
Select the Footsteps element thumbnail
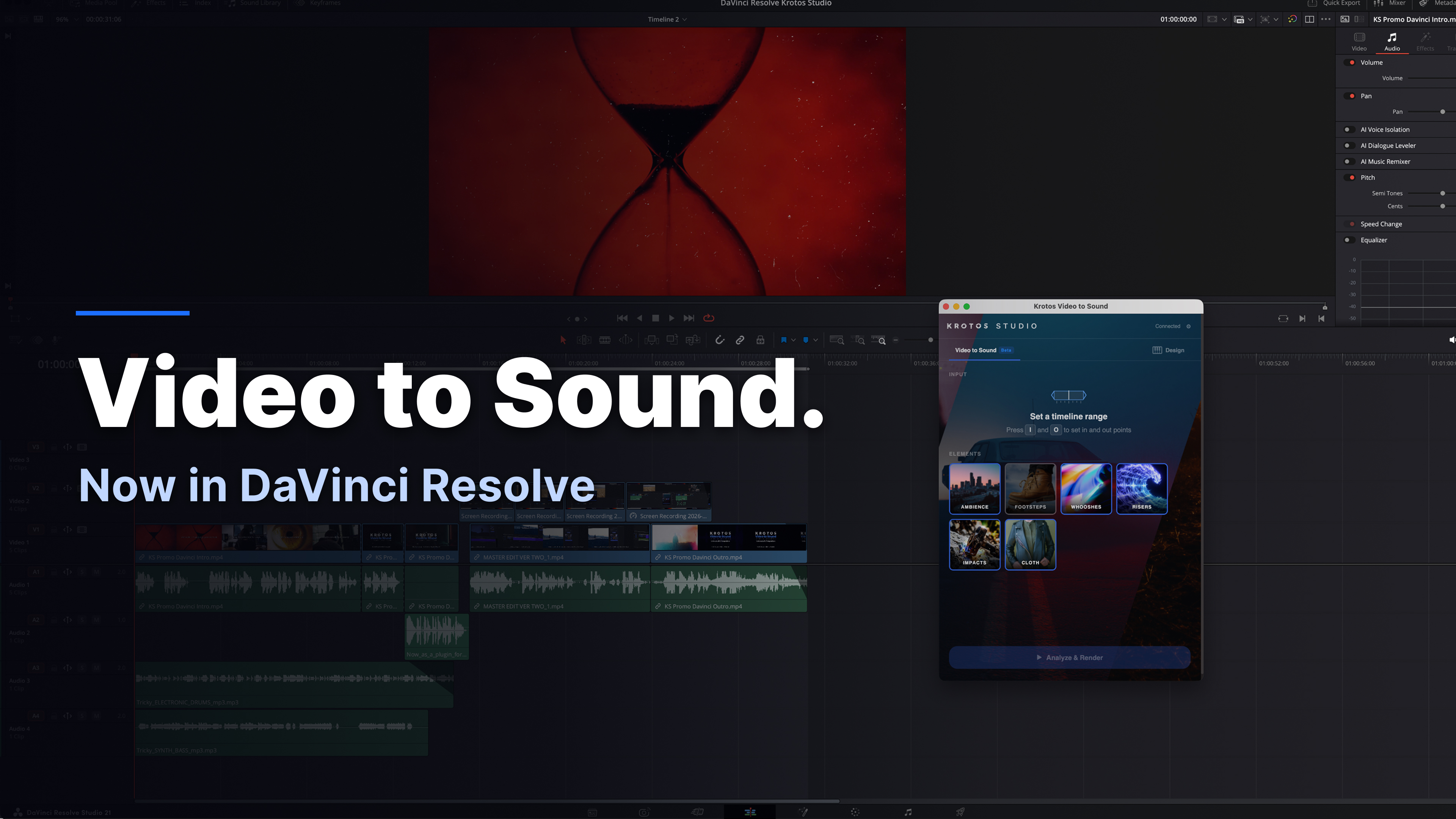tap(1031, 489)
